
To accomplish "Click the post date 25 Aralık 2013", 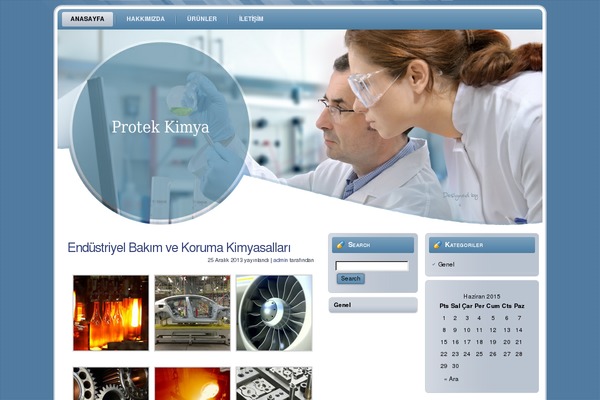I will point(225,260).
